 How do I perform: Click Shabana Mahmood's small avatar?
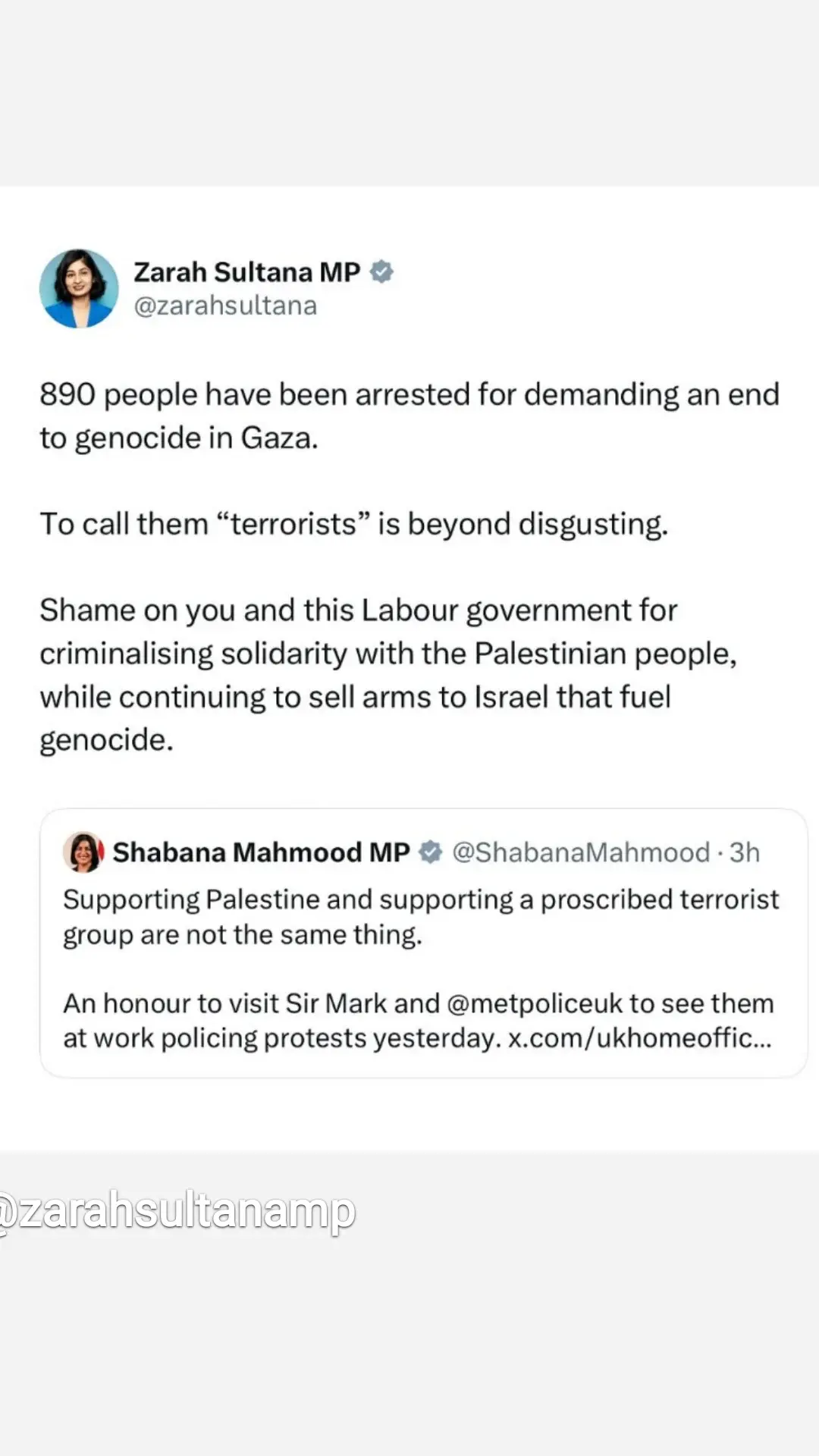click(83, 852)
